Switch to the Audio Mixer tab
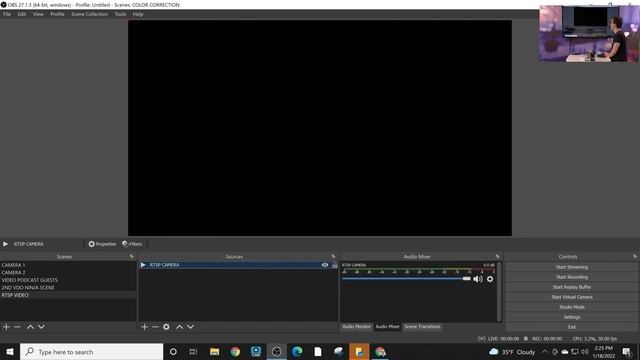The height and width of the screenshot is (360, 640). (x=387, y=327)
